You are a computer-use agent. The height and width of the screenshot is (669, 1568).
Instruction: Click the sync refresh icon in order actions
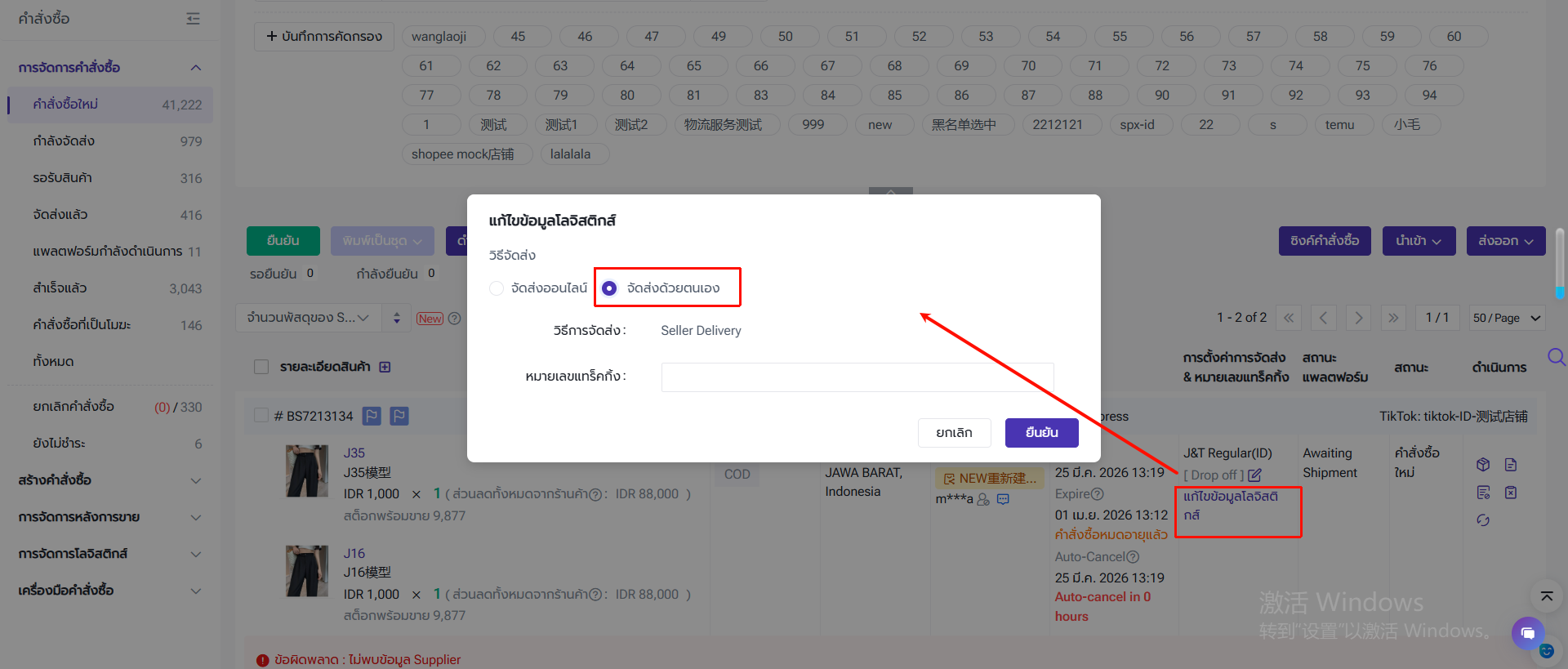[1483, 520]
